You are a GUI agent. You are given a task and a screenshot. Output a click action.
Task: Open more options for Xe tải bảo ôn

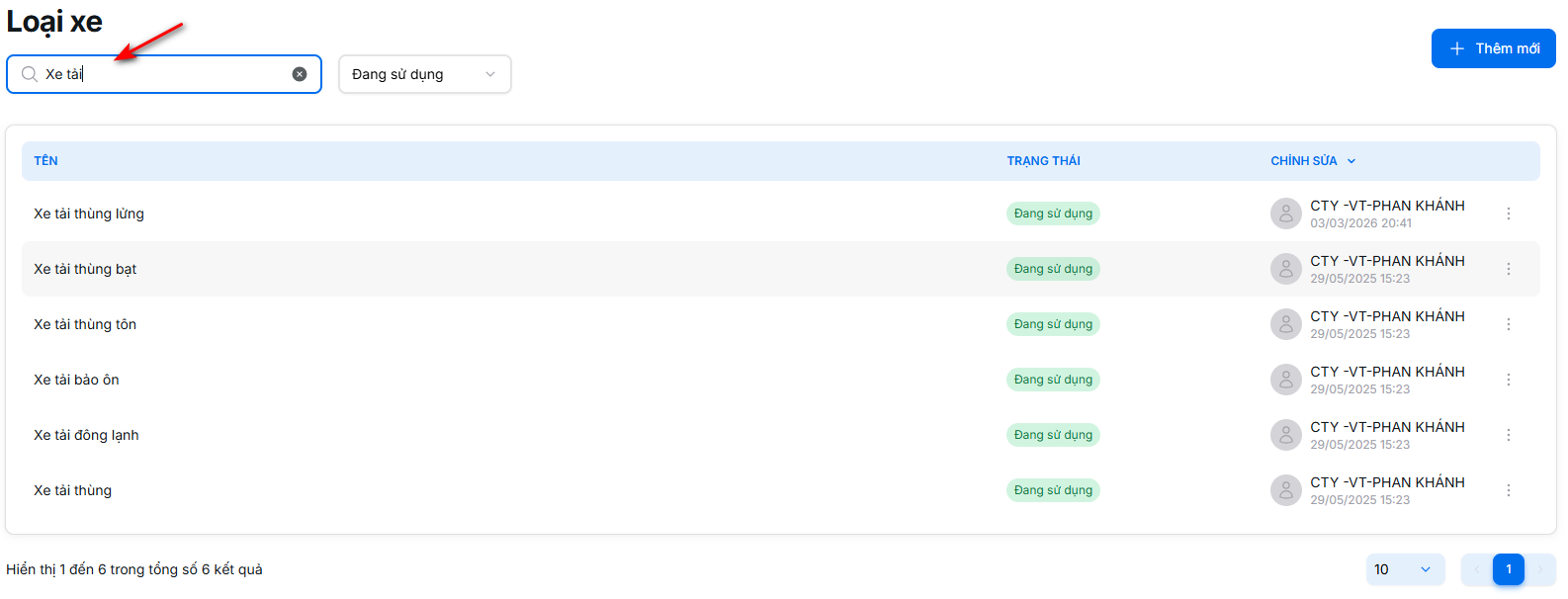click(1508, 380)
